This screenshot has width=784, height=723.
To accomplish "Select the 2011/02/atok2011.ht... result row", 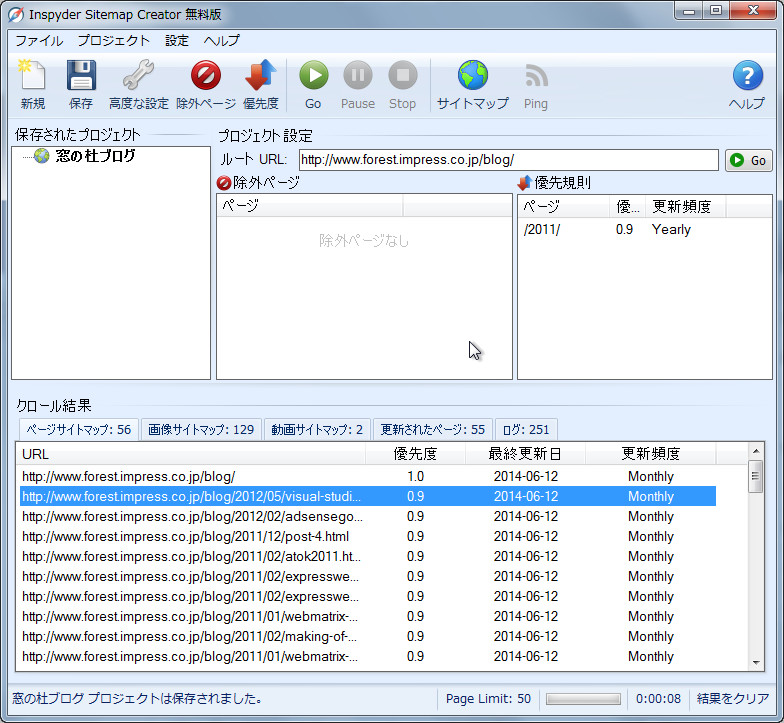I will click(x=368, y=556).
